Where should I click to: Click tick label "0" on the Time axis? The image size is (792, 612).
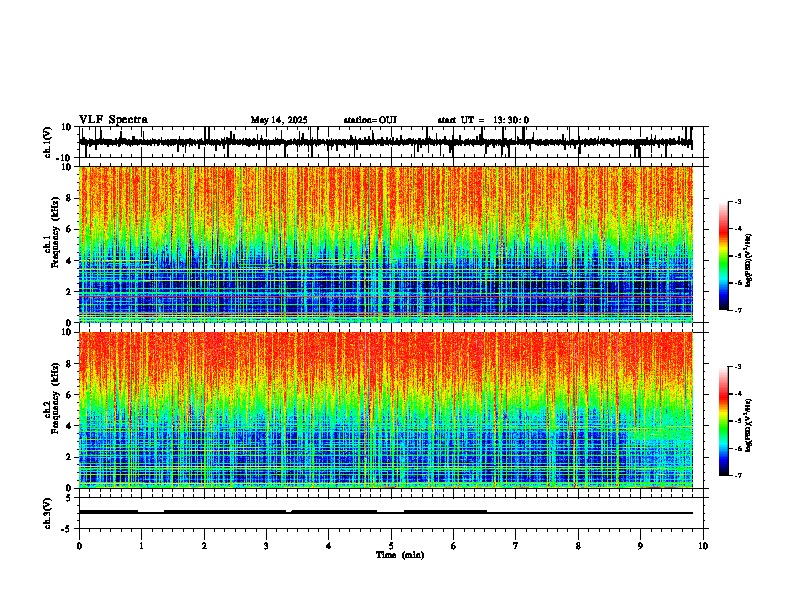(x=79, y=546)
